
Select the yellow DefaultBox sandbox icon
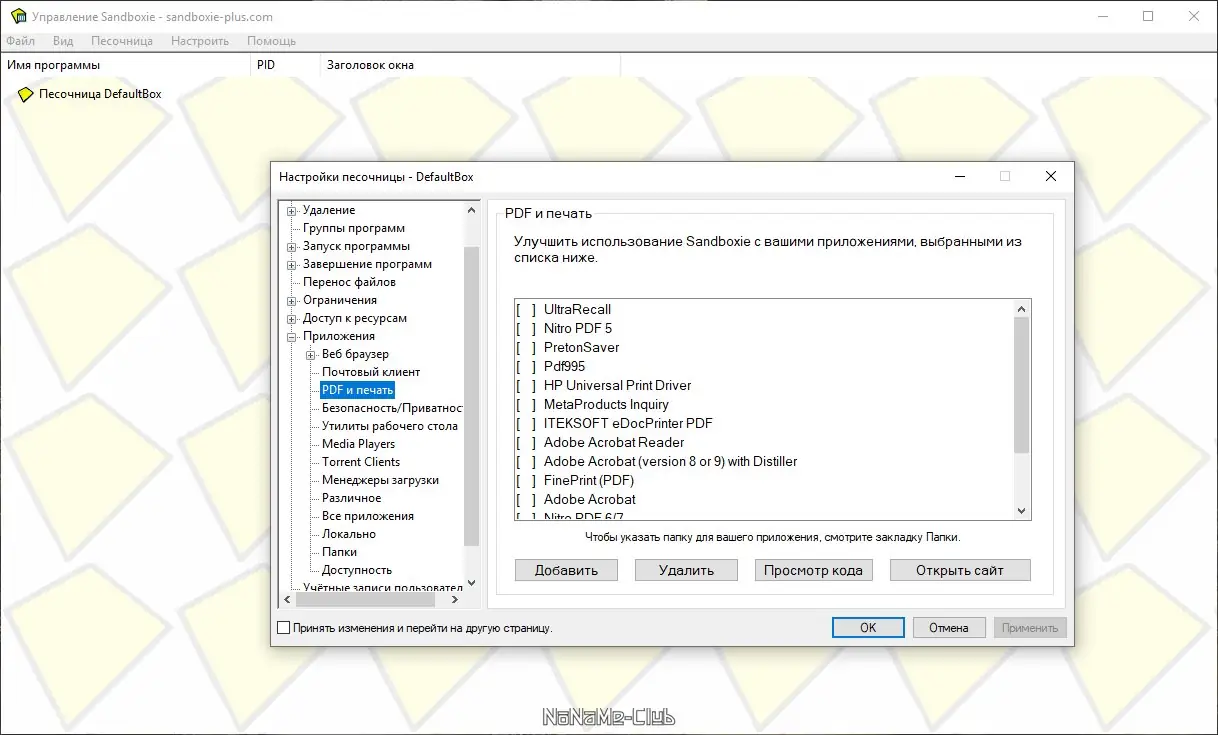pos(26,94)
